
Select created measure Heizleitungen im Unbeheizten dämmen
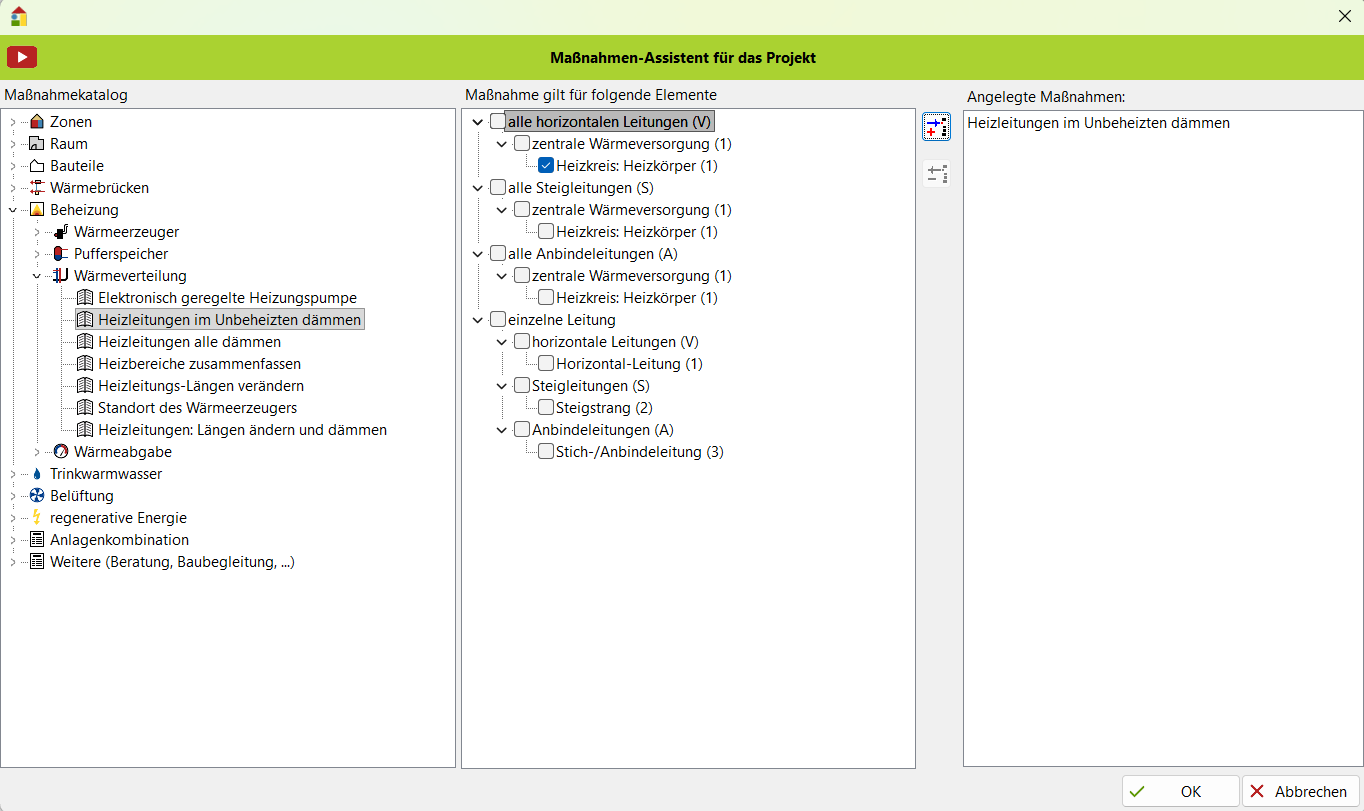(1098, 123)
